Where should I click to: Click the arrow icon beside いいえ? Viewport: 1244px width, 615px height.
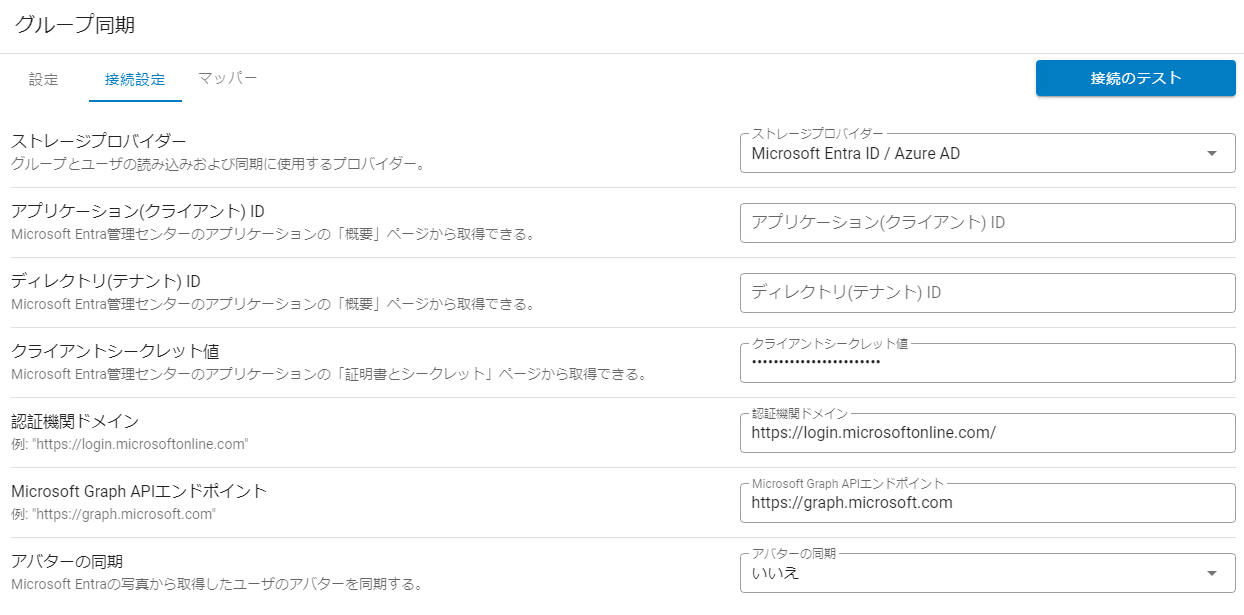1212,574
